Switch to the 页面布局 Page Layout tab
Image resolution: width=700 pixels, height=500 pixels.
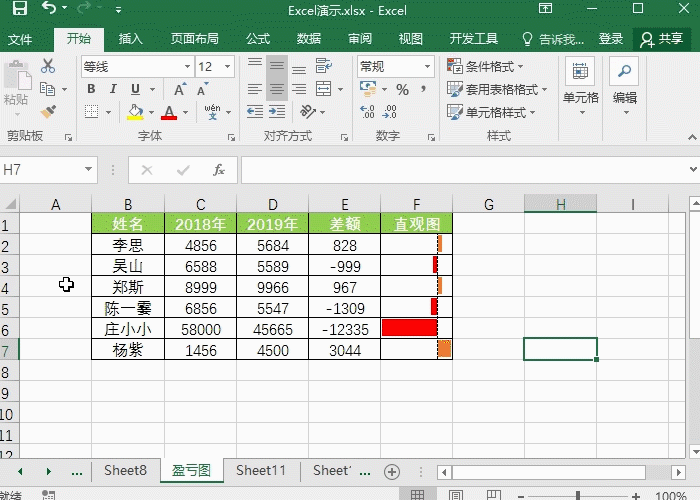[x=195, y=39]
